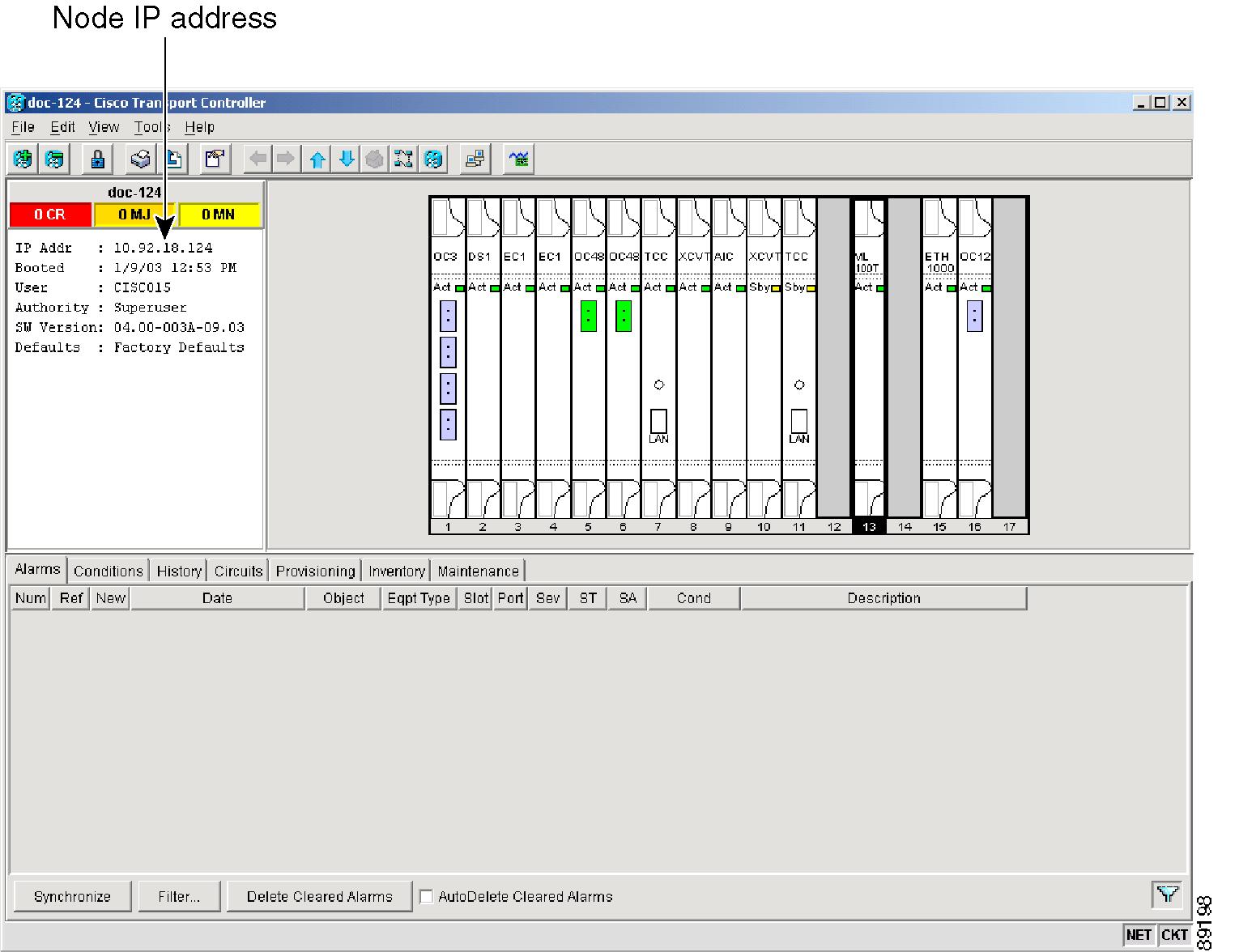The width and height of the screenshot is (1239, 952).
Task: Click the Forward arrow in toolbar
Action: coord(285,159)
